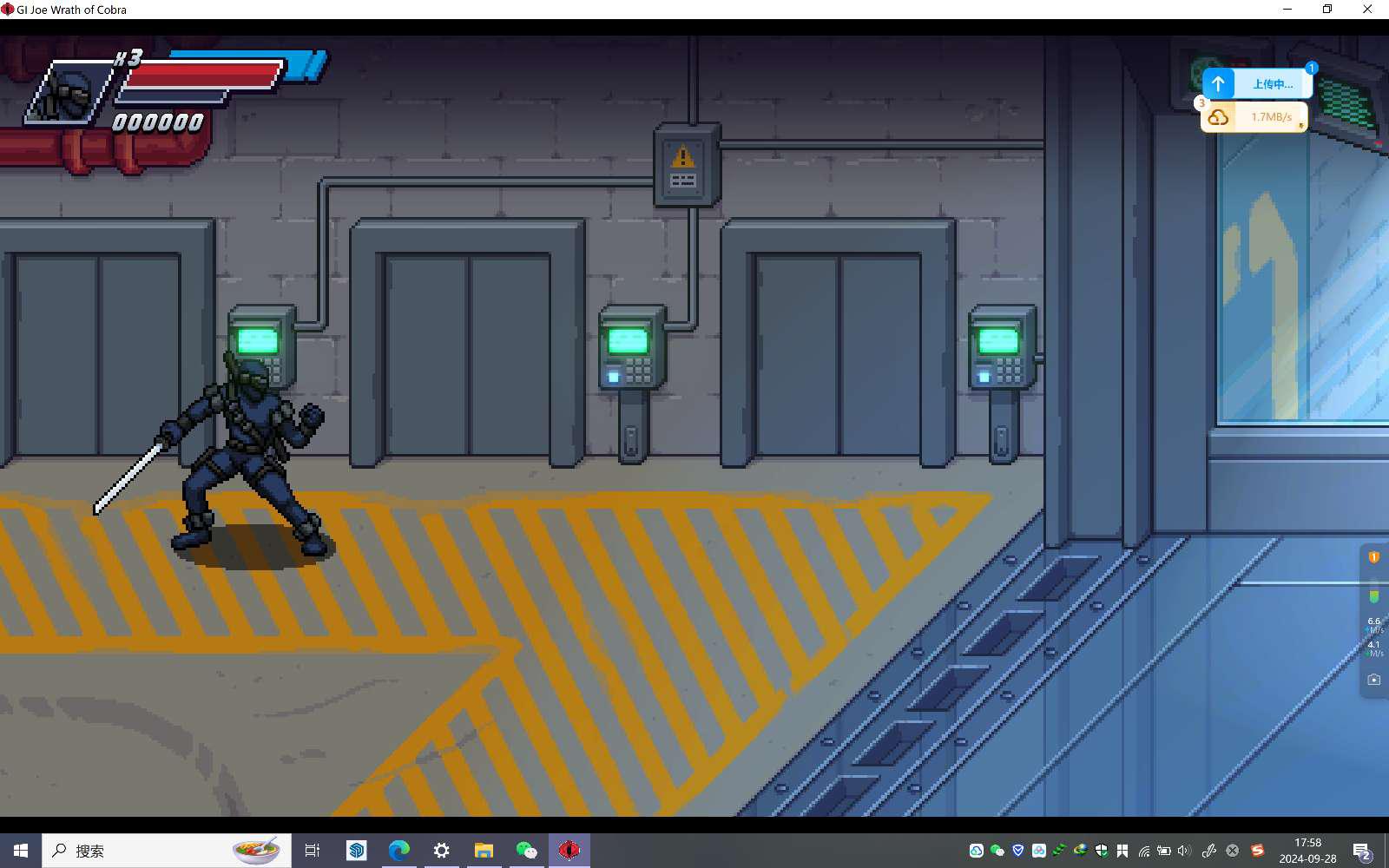
Task: Open the Windows Start menu
Action: (x=21, y=851)
